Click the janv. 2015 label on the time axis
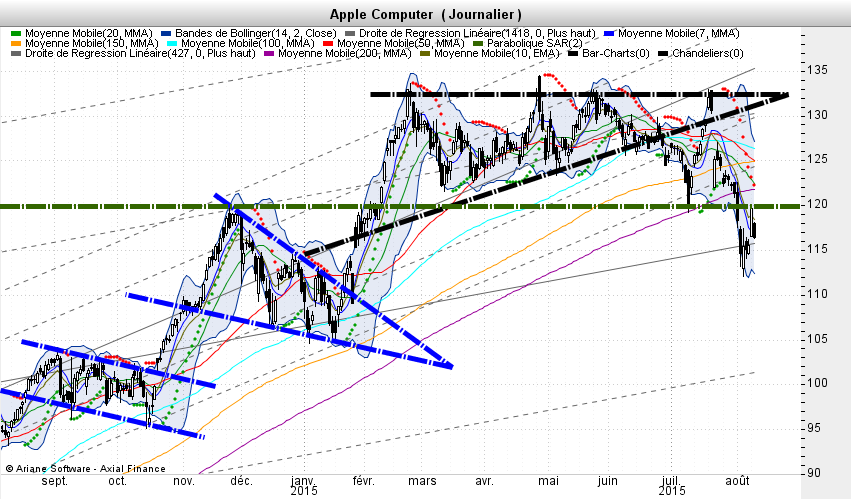The height and width of the screenshot is (499, 851). click(x=303, y=486)
